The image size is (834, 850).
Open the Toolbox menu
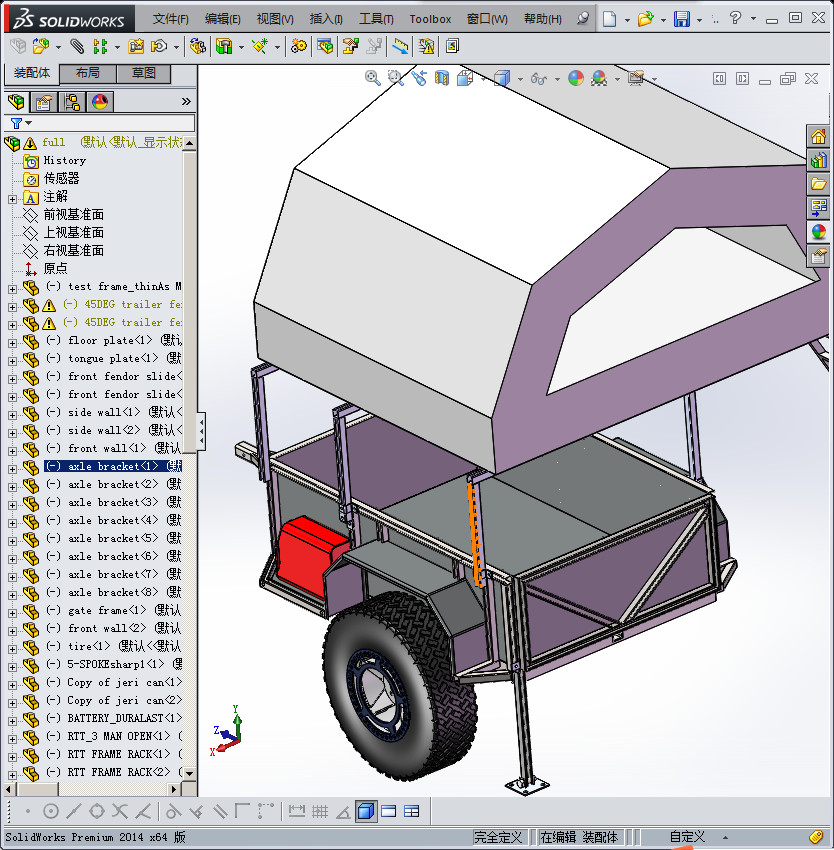click(x=430, y=19)
